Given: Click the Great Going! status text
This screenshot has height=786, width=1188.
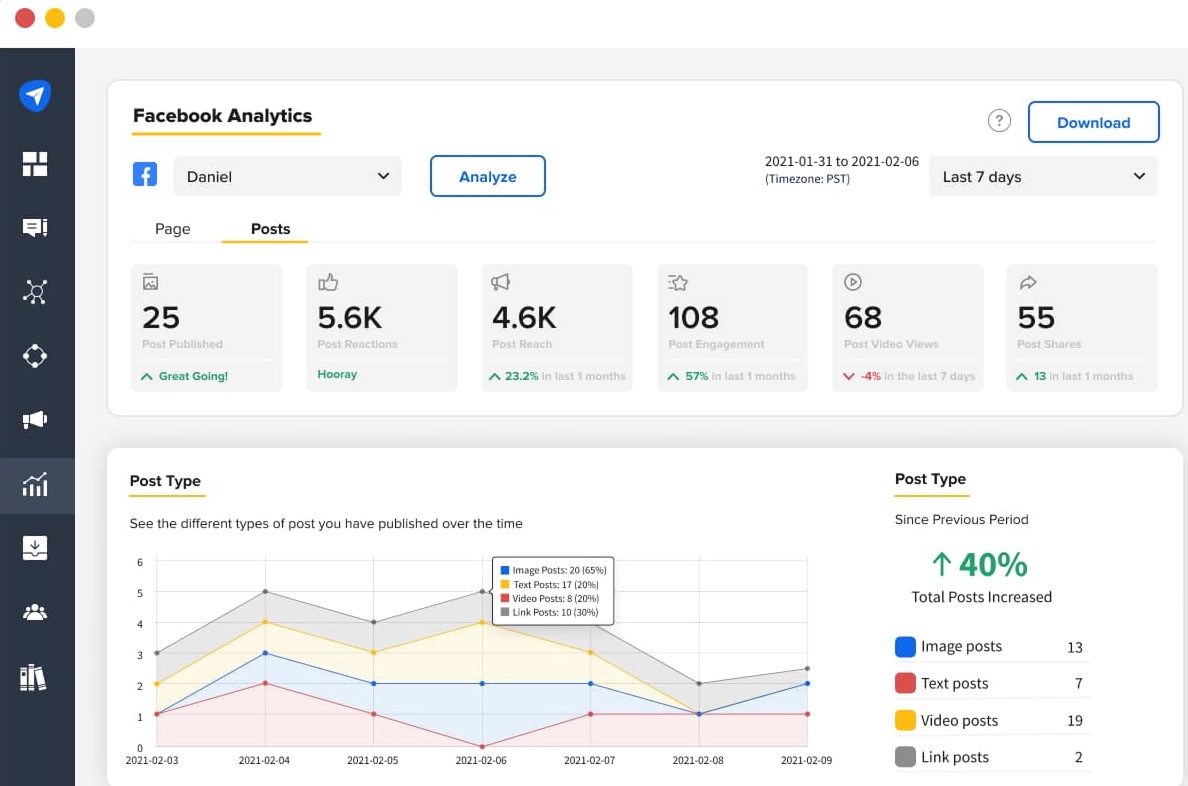Looking at the screenshot, I should tap(193, 376).
